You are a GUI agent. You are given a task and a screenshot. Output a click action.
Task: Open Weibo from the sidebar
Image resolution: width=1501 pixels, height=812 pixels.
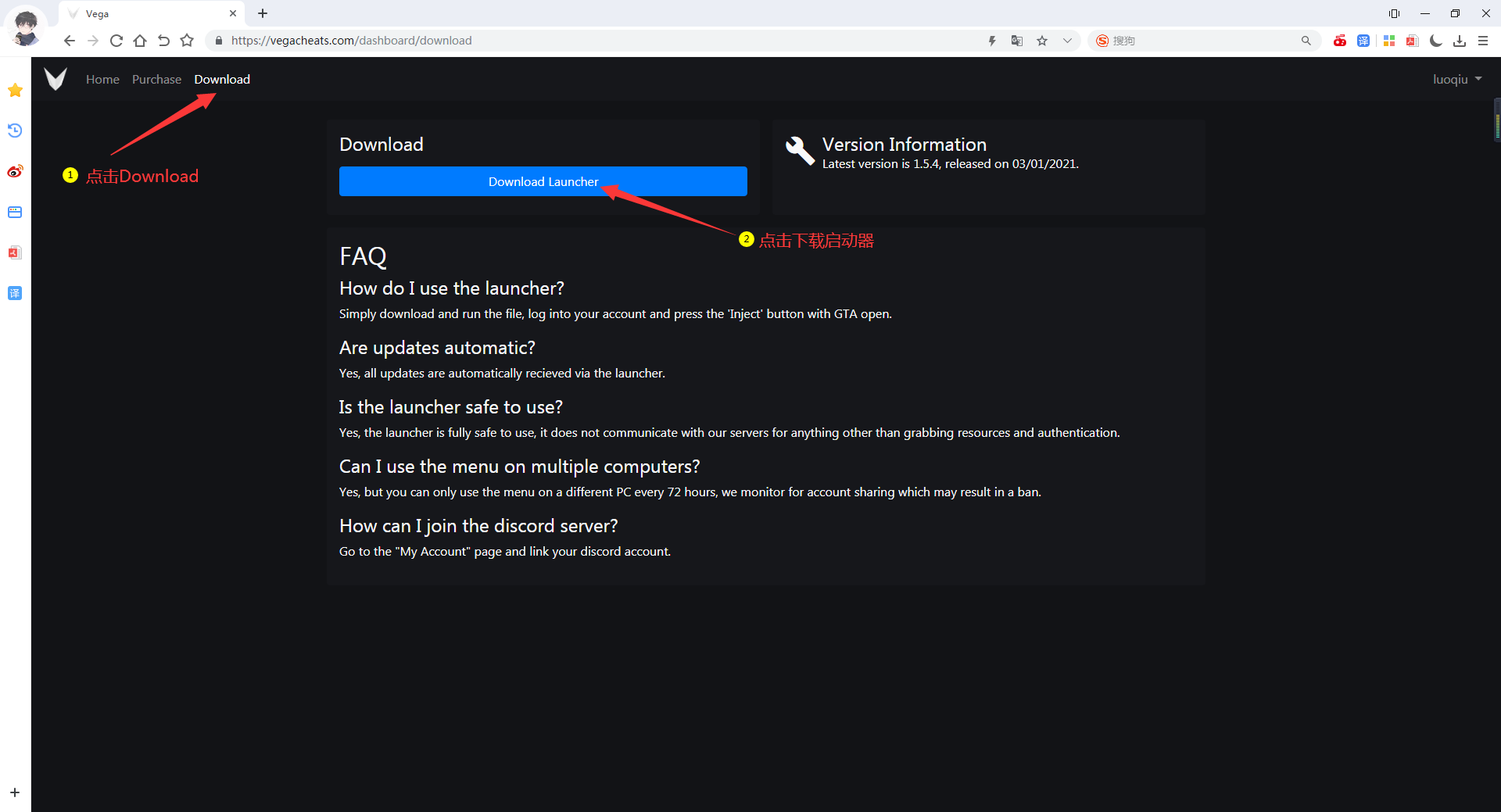pyautogui.click(x=15, y=171)
